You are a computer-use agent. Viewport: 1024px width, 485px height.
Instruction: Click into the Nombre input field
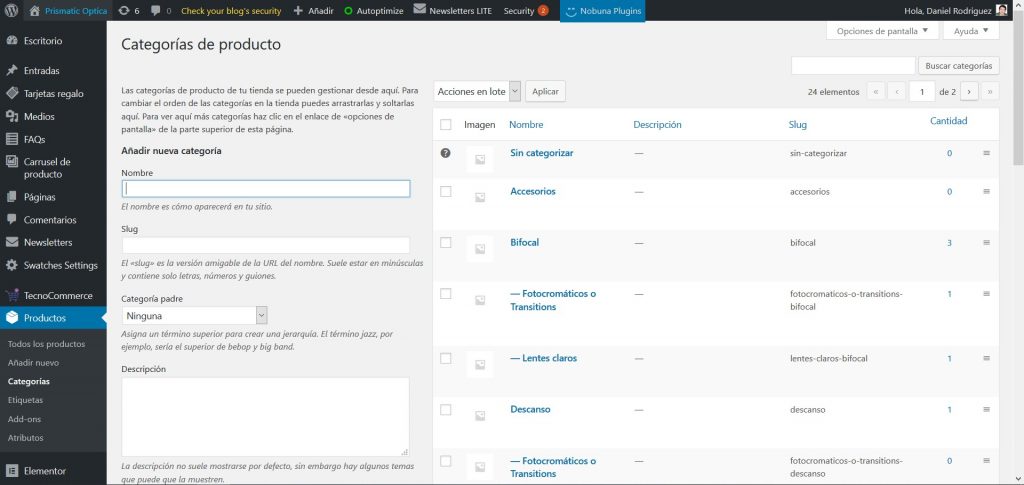pos(266,188)
